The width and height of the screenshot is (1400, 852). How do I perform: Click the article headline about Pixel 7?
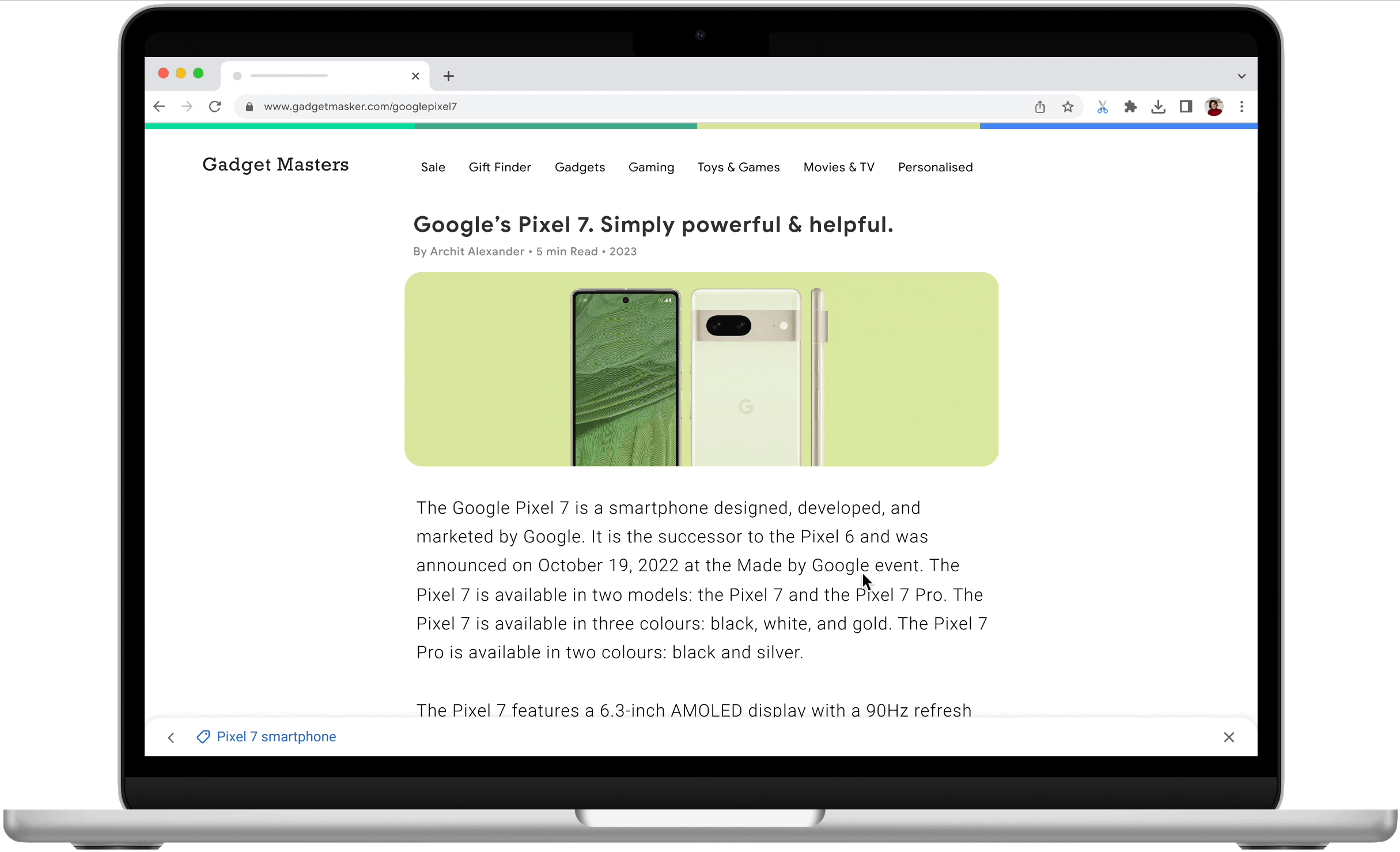pyautogui.click(x=653, y=224)
